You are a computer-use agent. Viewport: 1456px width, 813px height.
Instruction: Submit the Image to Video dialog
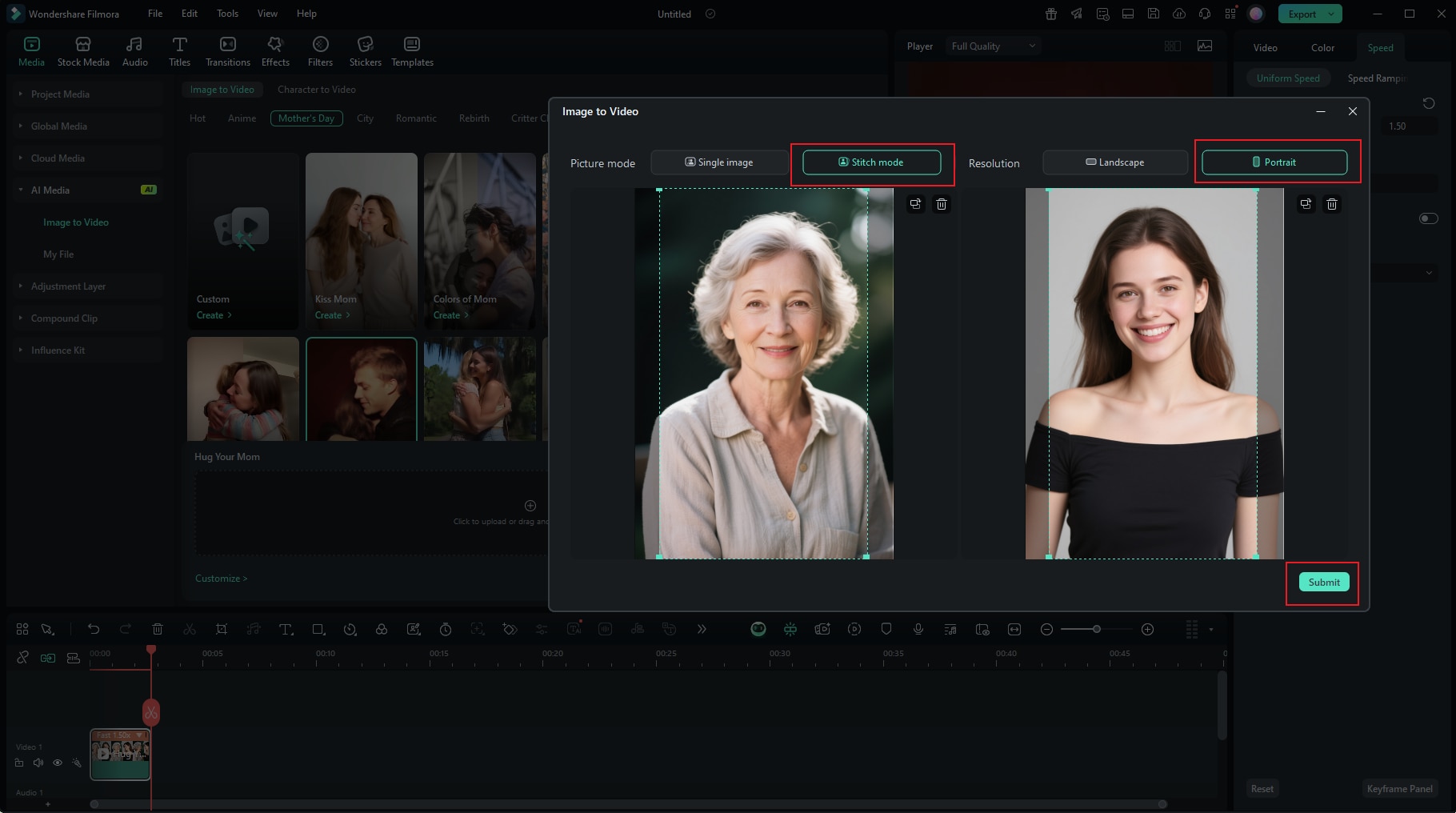[1324, 583]
